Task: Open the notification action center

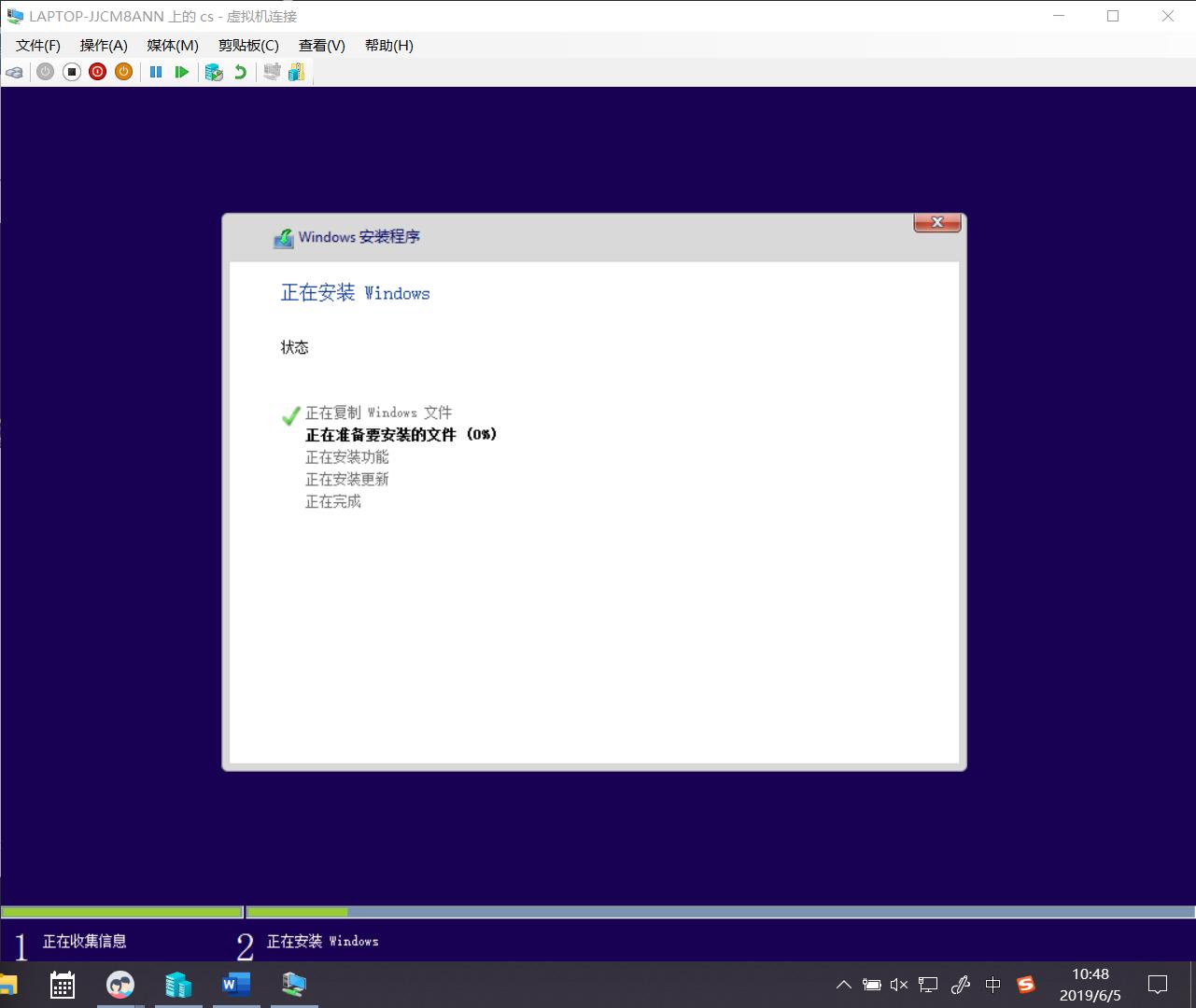Action: (x=1158, y=985)
